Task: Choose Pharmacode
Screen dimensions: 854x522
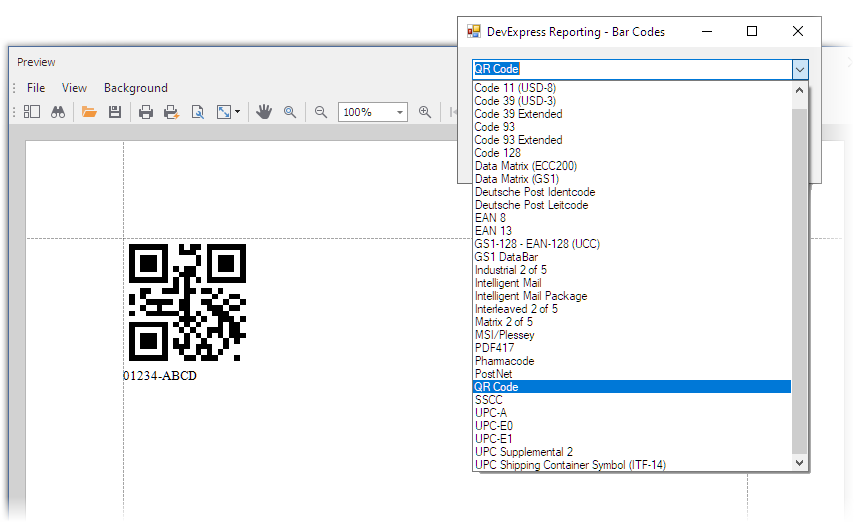Action: (632, 361)
